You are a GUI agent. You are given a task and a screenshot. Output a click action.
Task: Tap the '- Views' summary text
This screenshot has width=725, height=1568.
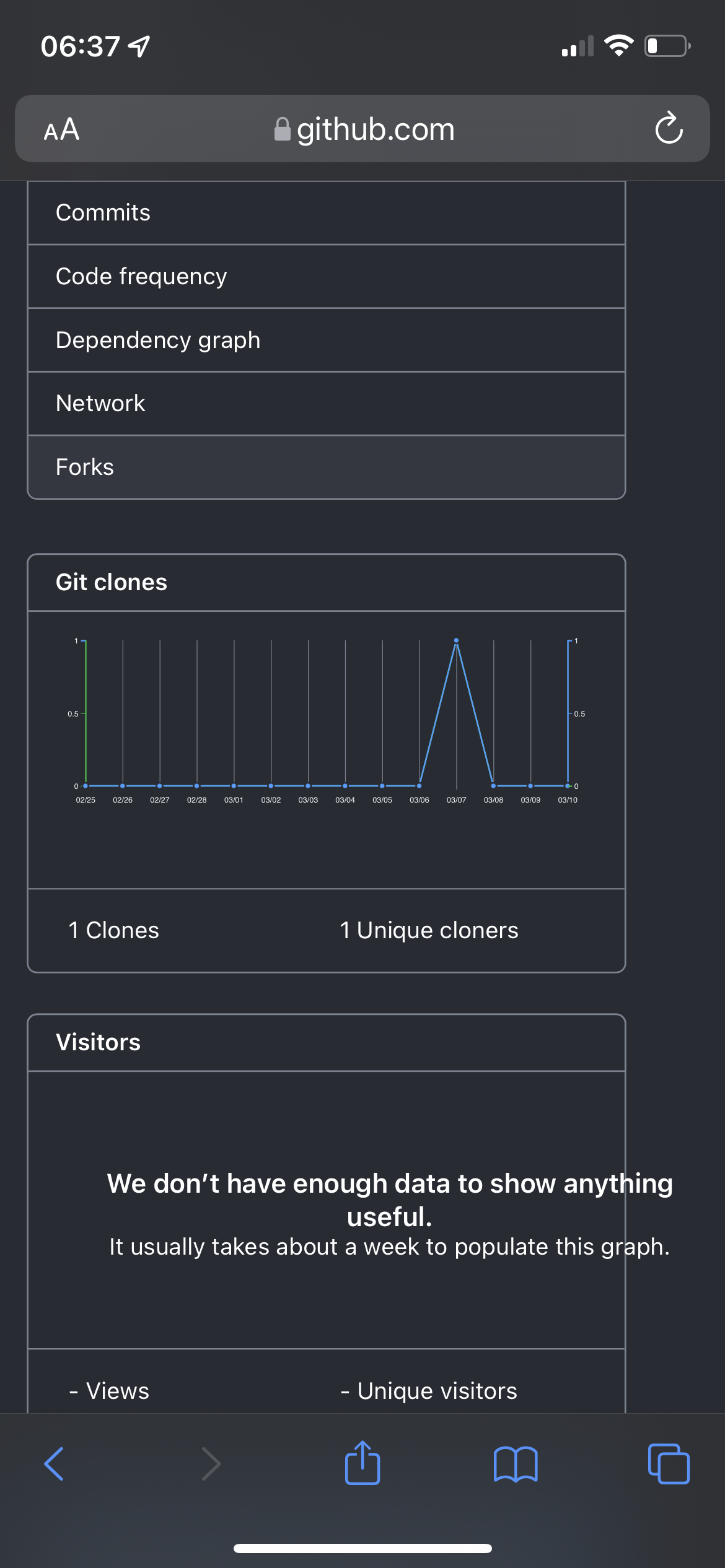pos(109,1391)
